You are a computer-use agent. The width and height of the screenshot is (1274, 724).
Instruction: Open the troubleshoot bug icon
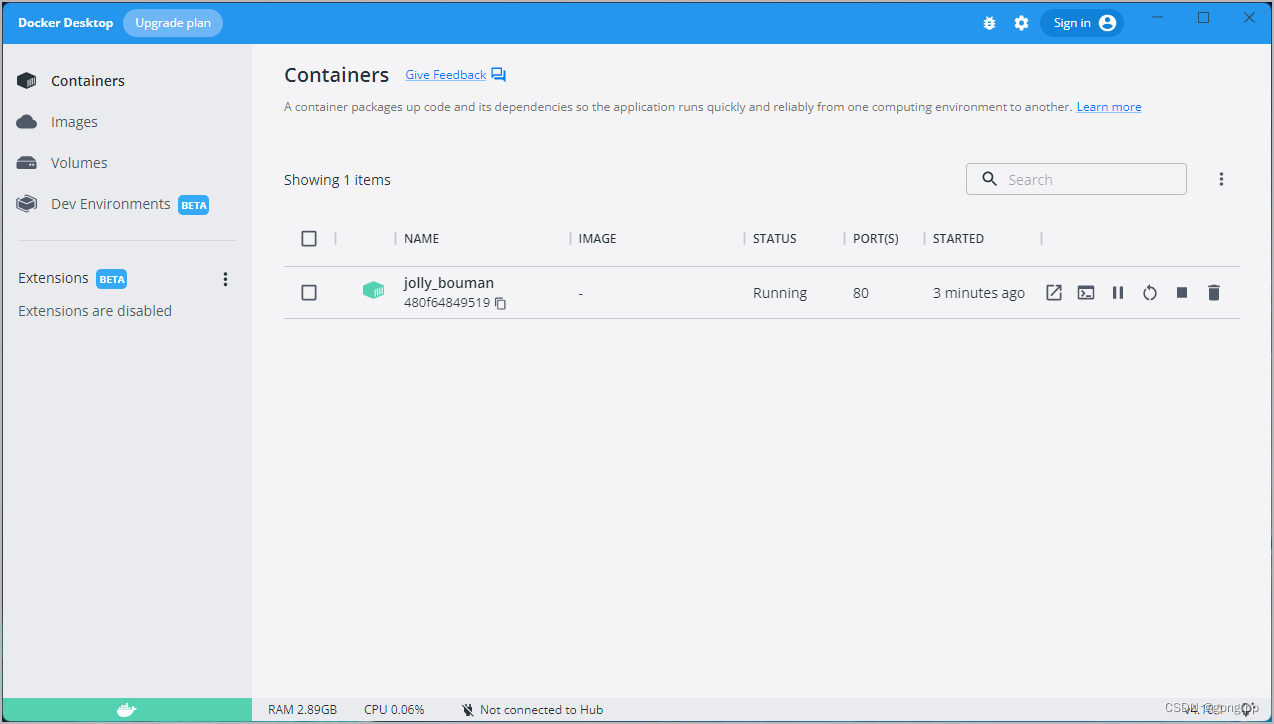pos(989,23)
